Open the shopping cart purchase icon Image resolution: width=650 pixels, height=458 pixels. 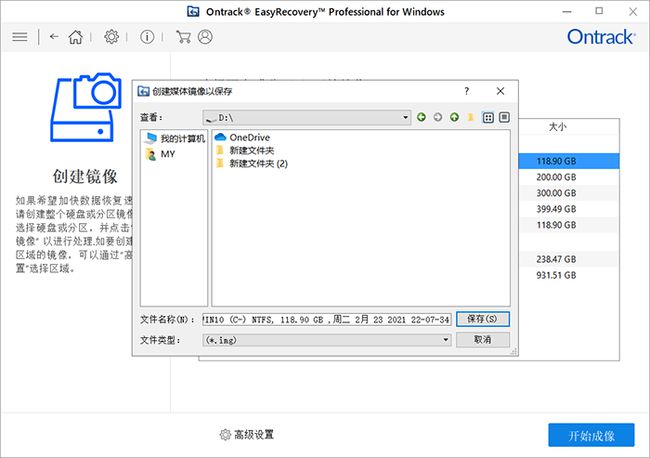[x=182, y=36]
